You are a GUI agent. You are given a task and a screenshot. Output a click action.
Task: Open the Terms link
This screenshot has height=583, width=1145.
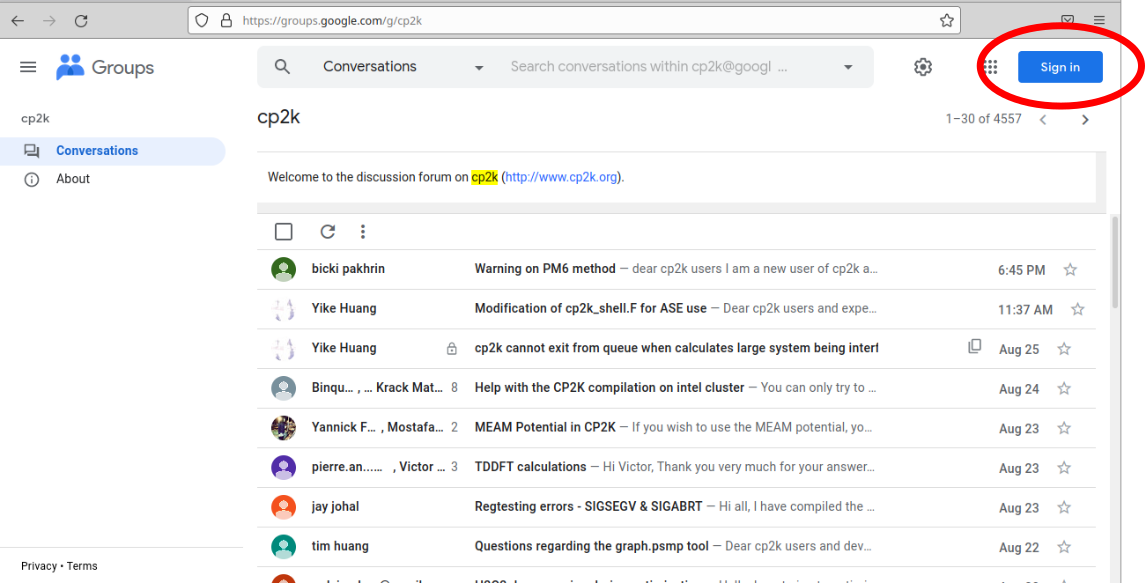(82, 566)
